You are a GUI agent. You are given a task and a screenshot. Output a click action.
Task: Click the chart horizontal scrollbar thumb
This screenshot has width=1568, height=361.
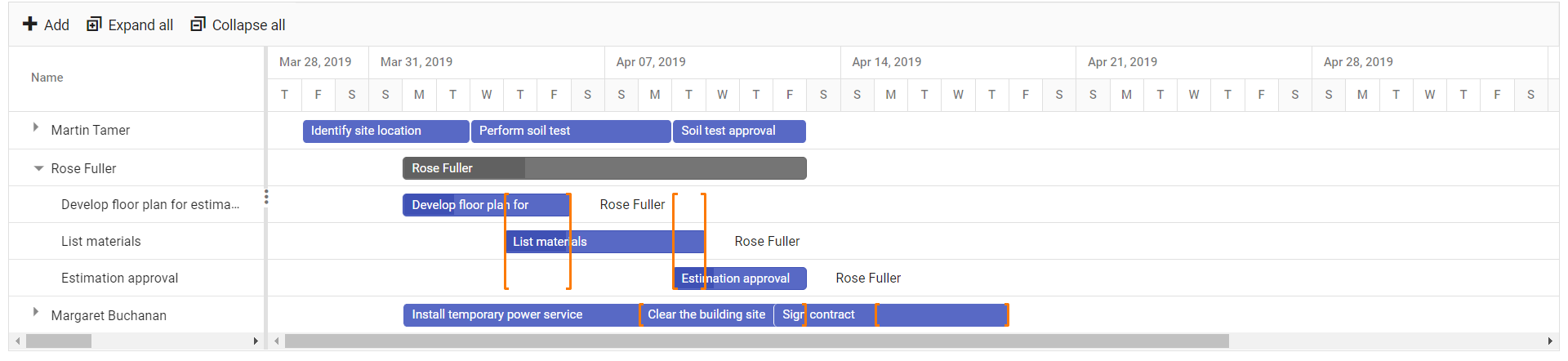(x=756, y=341)
